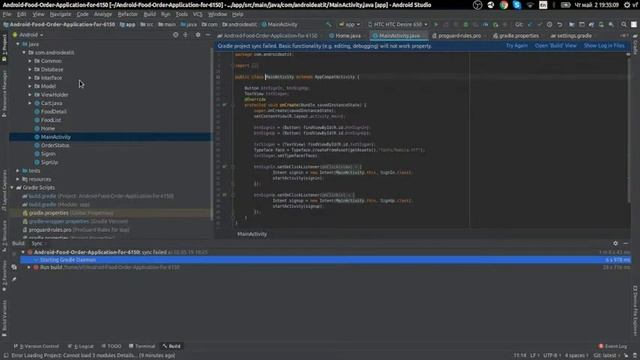640x360 pixels.
Task: Expand the Run build node
Action: tap(29, 267)
